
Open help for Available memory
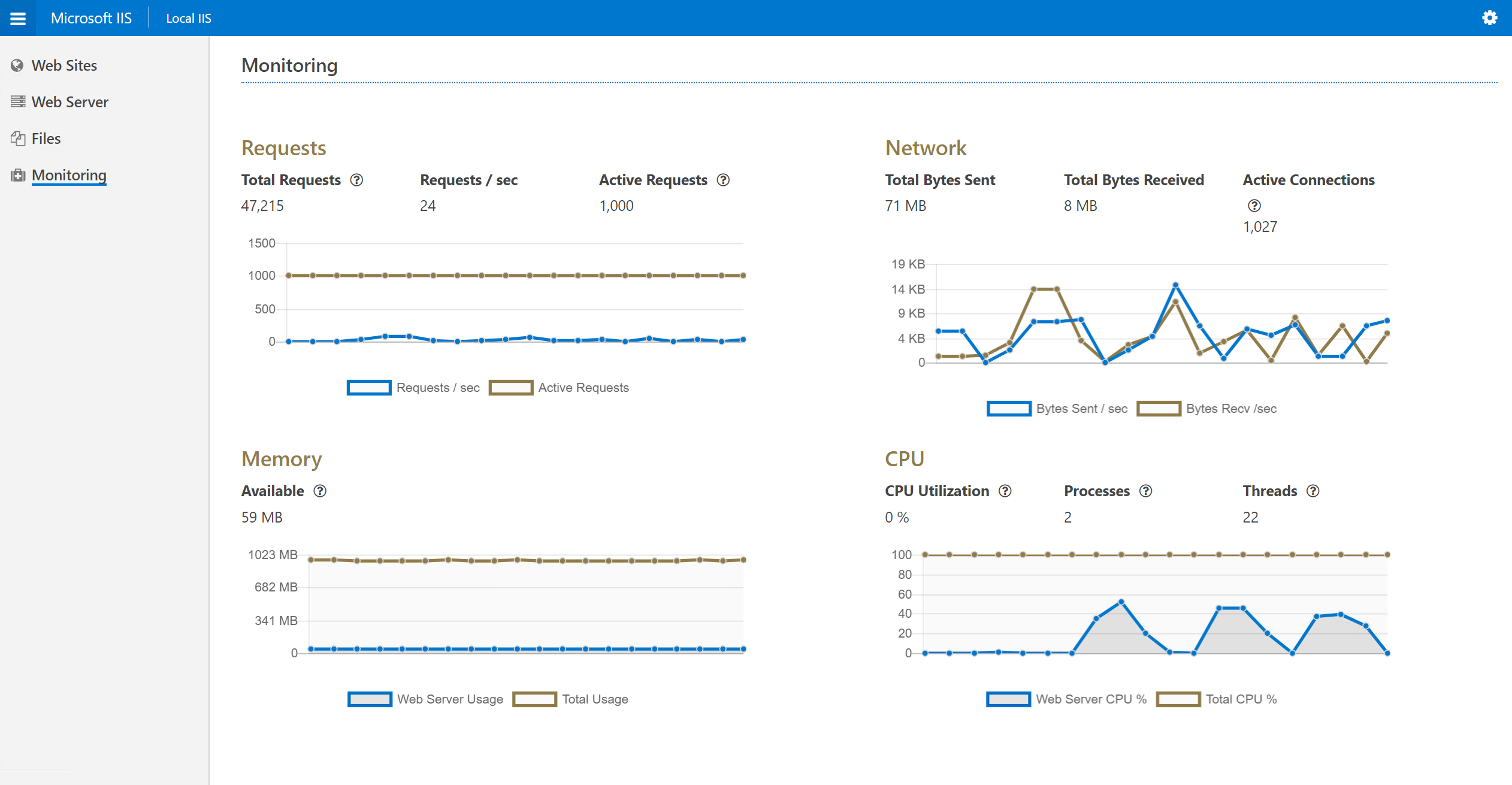point(320,491)
